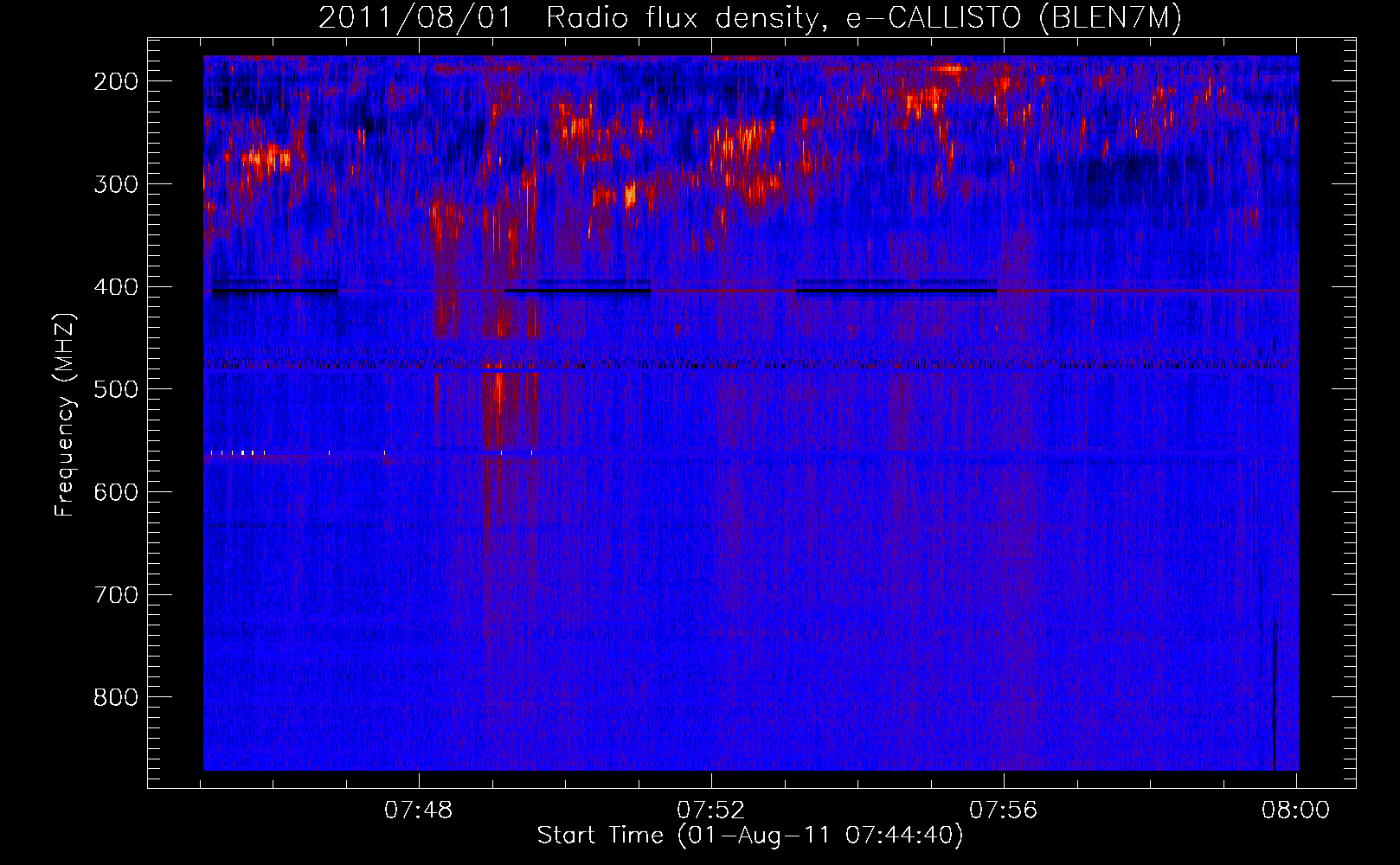This screenshot has height=865, width=1400.
Task: Click the plot title "2011/08/01 Radio flux density, e-CALLISTO (BLEN7M)"
Action: (749, 17)
